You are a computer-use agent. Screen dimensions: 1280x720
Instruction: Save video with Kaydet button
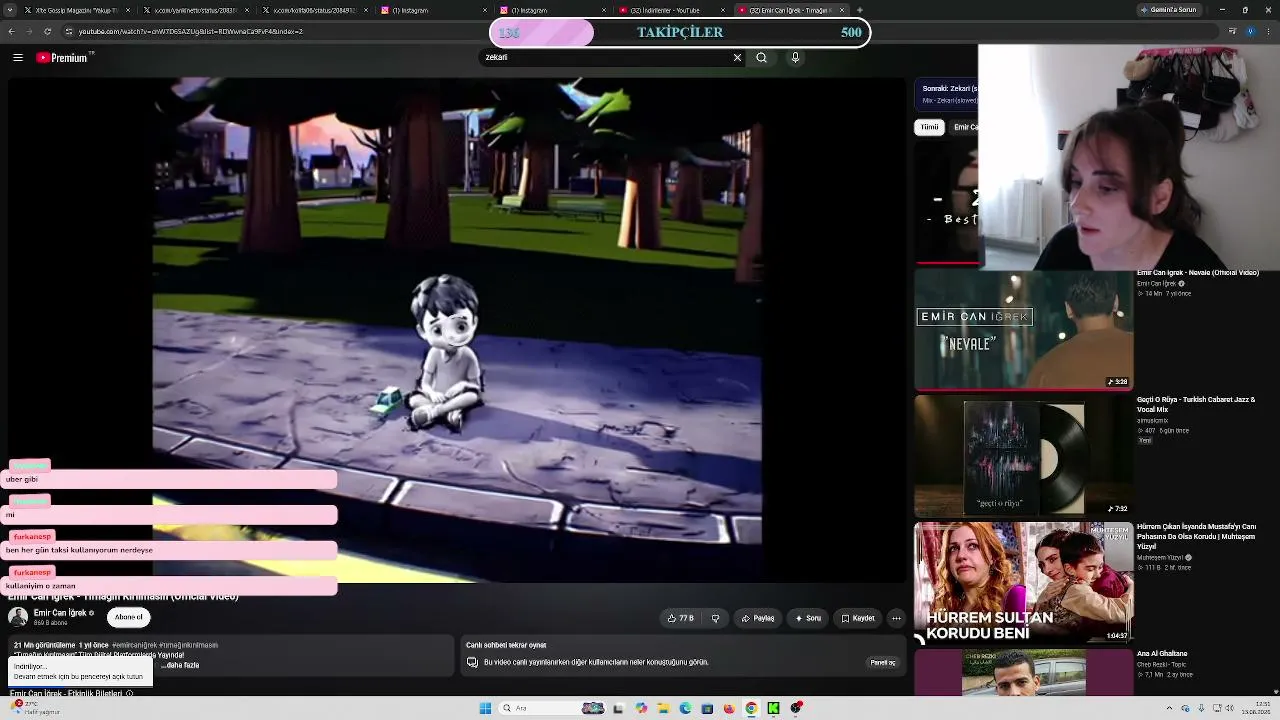click(x=858, y=618)
